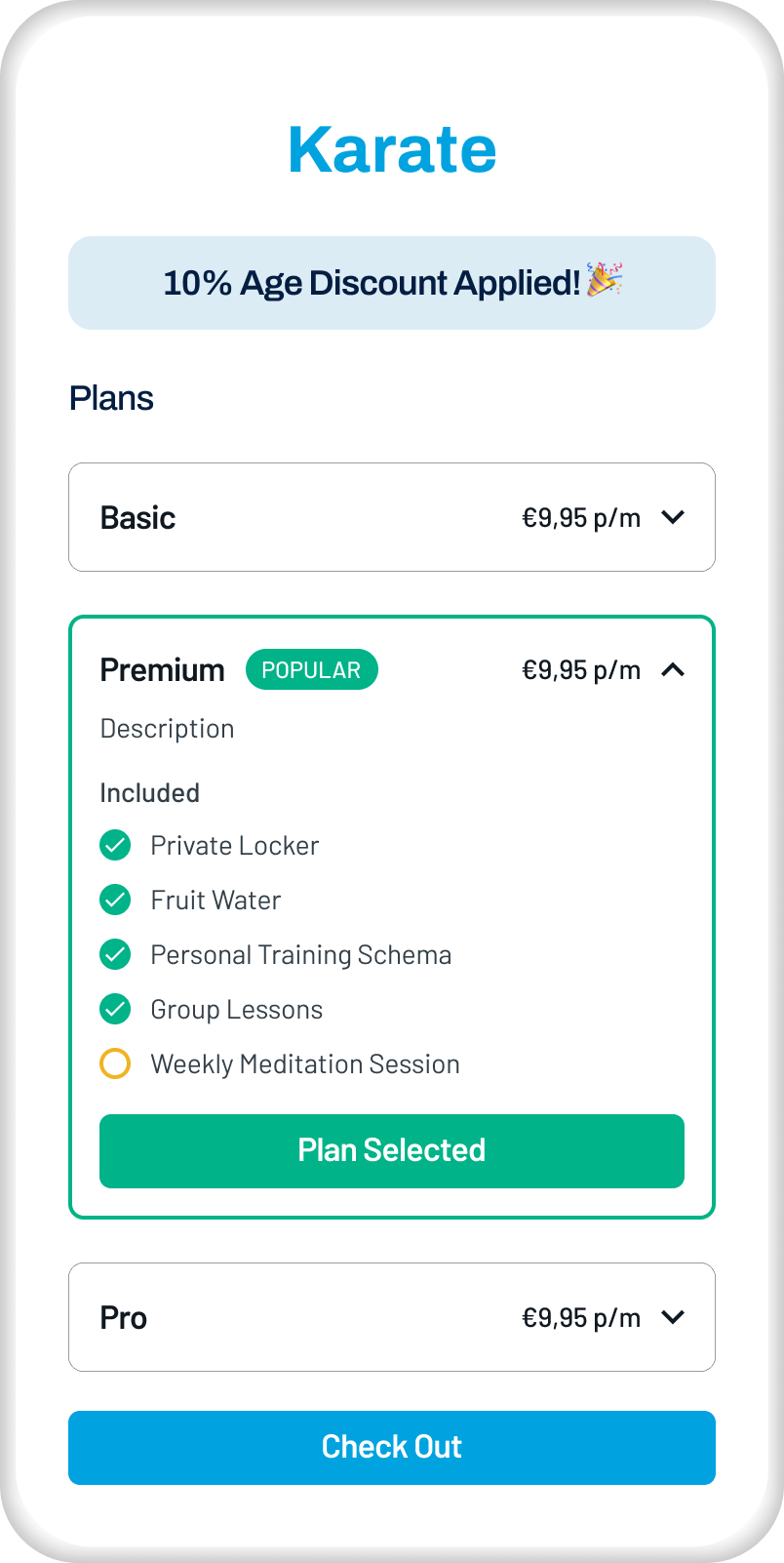Toggle the Weekly Meditation Session circle
This screenshot has width=784, height=1563.
[115, 1064]
